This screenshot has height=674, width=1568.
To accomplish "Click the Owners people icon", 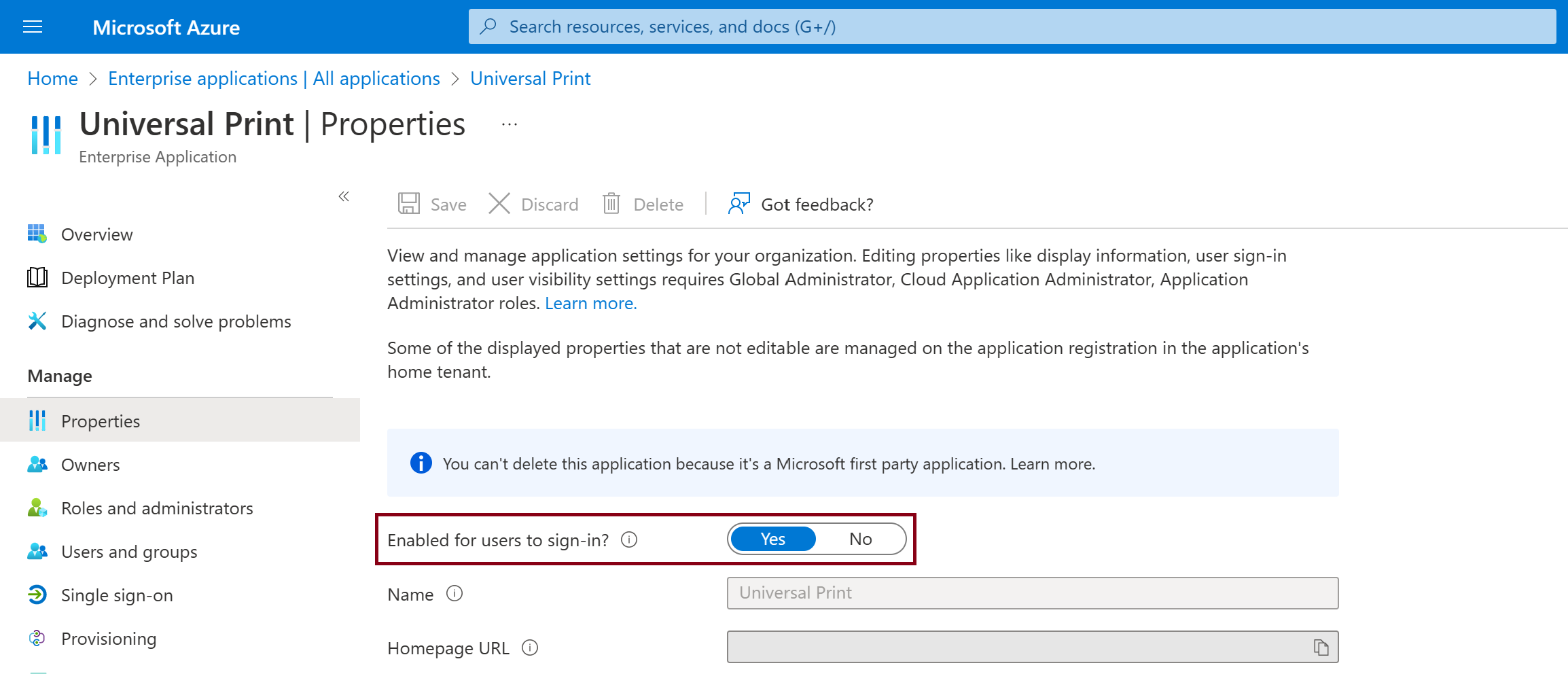I will coord(37,464).
